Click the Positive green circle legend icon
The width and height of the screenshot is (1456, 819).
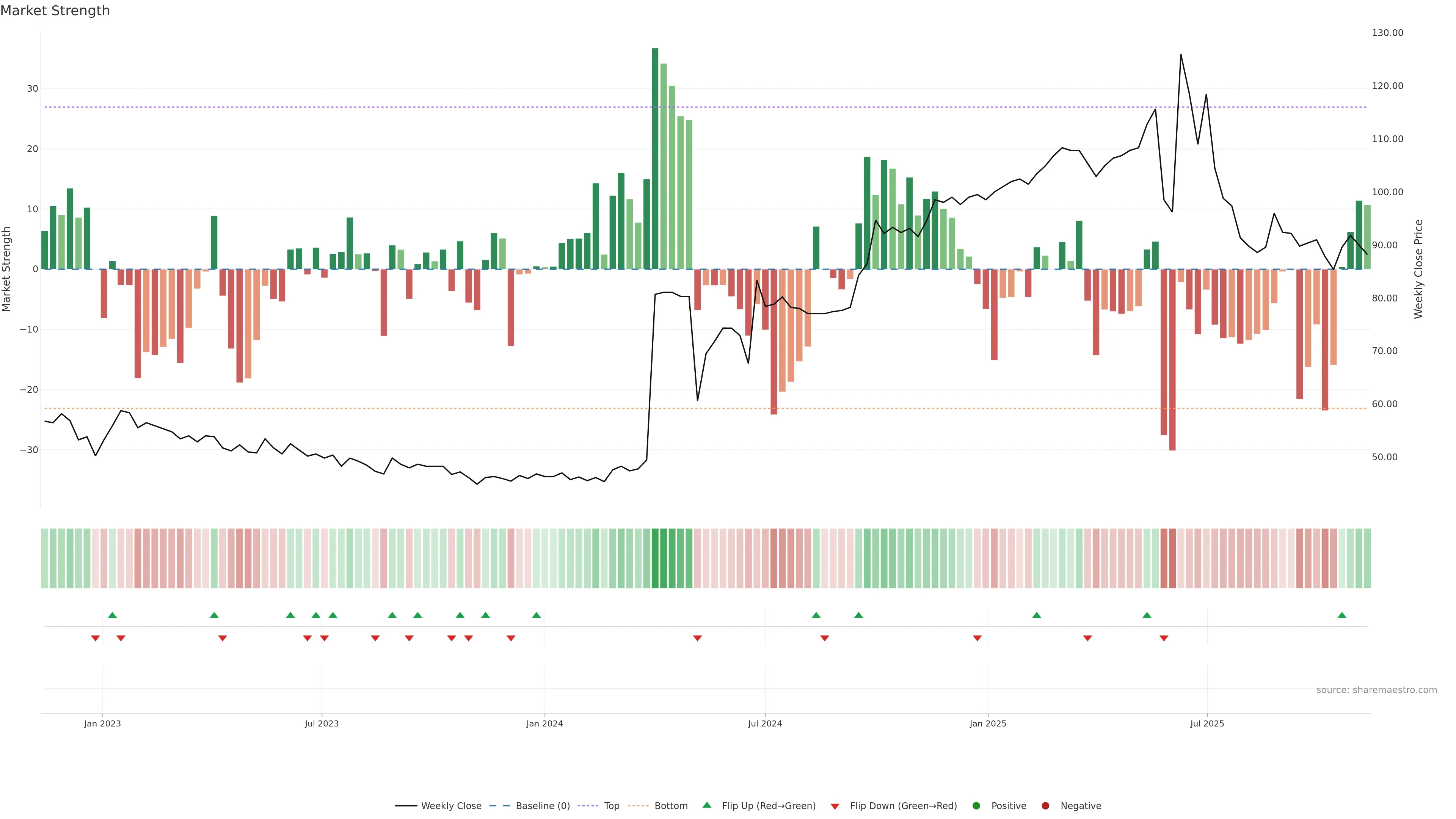tap(976, 806)
